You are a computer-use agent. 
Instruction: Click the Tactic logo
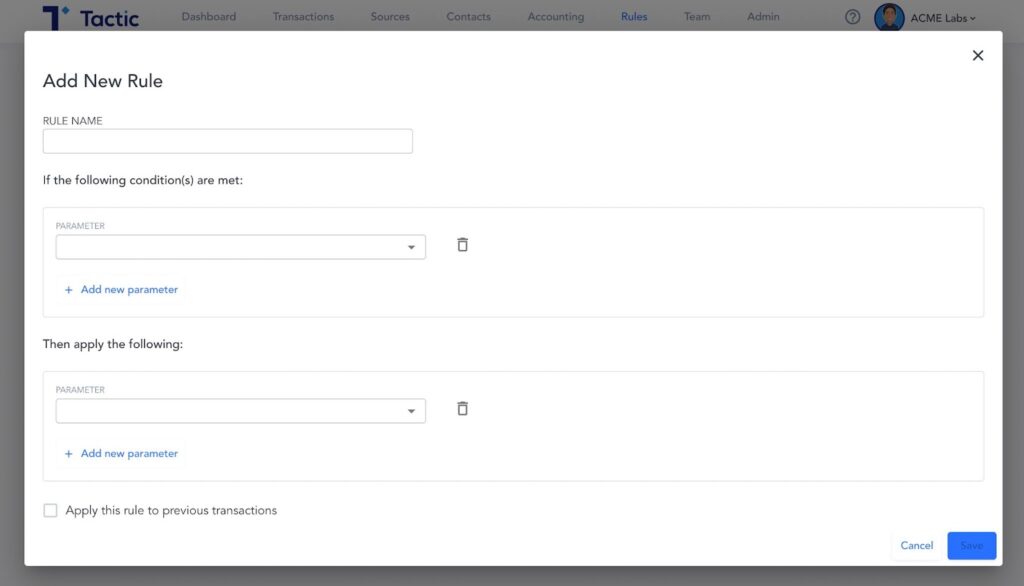coord(91,17)
